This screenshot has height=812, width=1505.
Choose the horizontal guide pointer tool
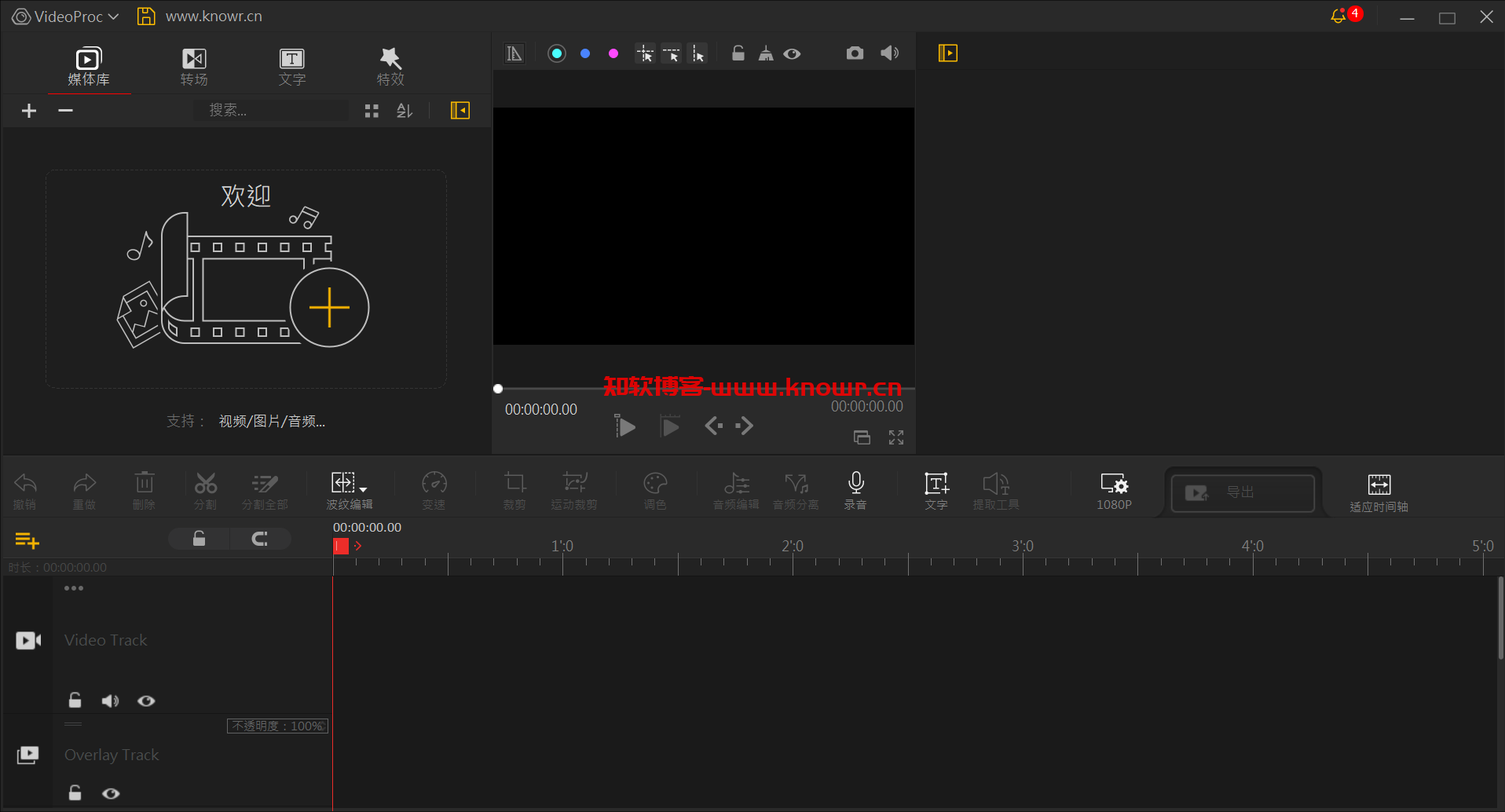(x=672, y=53)
